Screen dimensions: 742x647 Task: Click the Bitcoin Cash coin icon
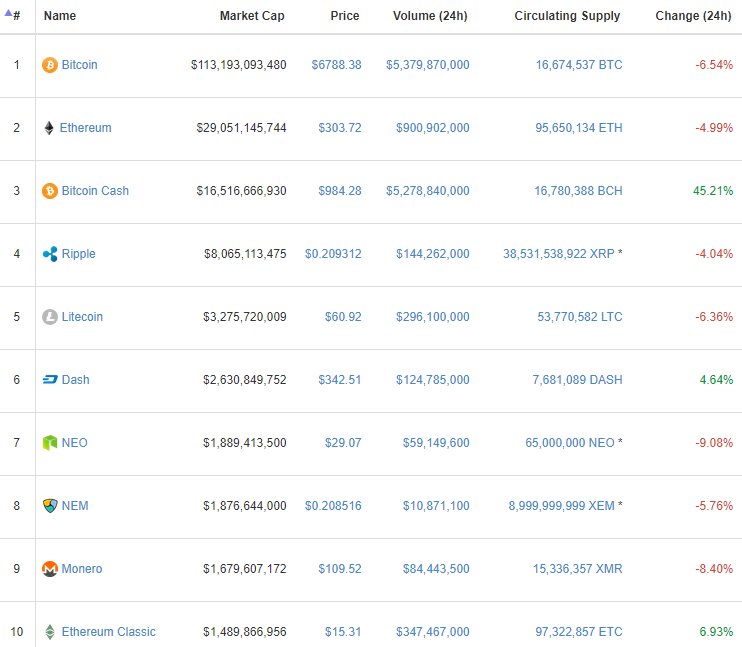point(50,191)
